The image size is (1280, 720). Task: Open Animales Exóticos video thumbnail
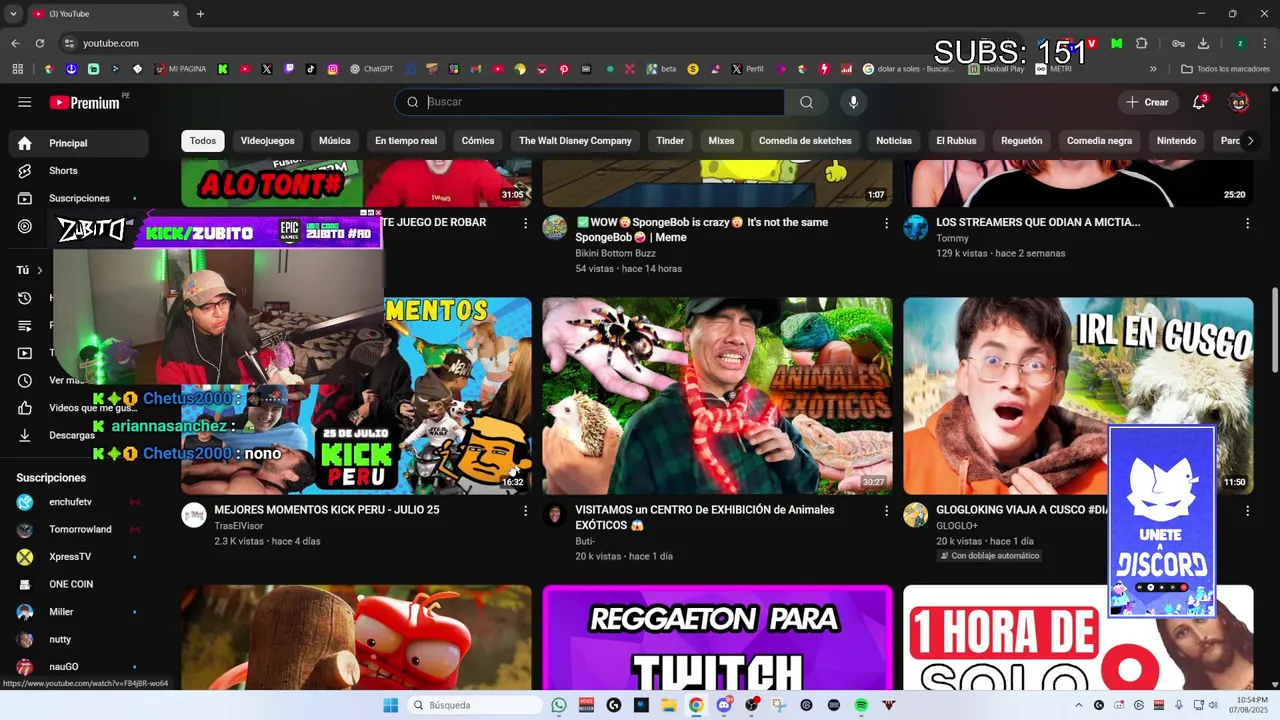(x=717, y=395)
